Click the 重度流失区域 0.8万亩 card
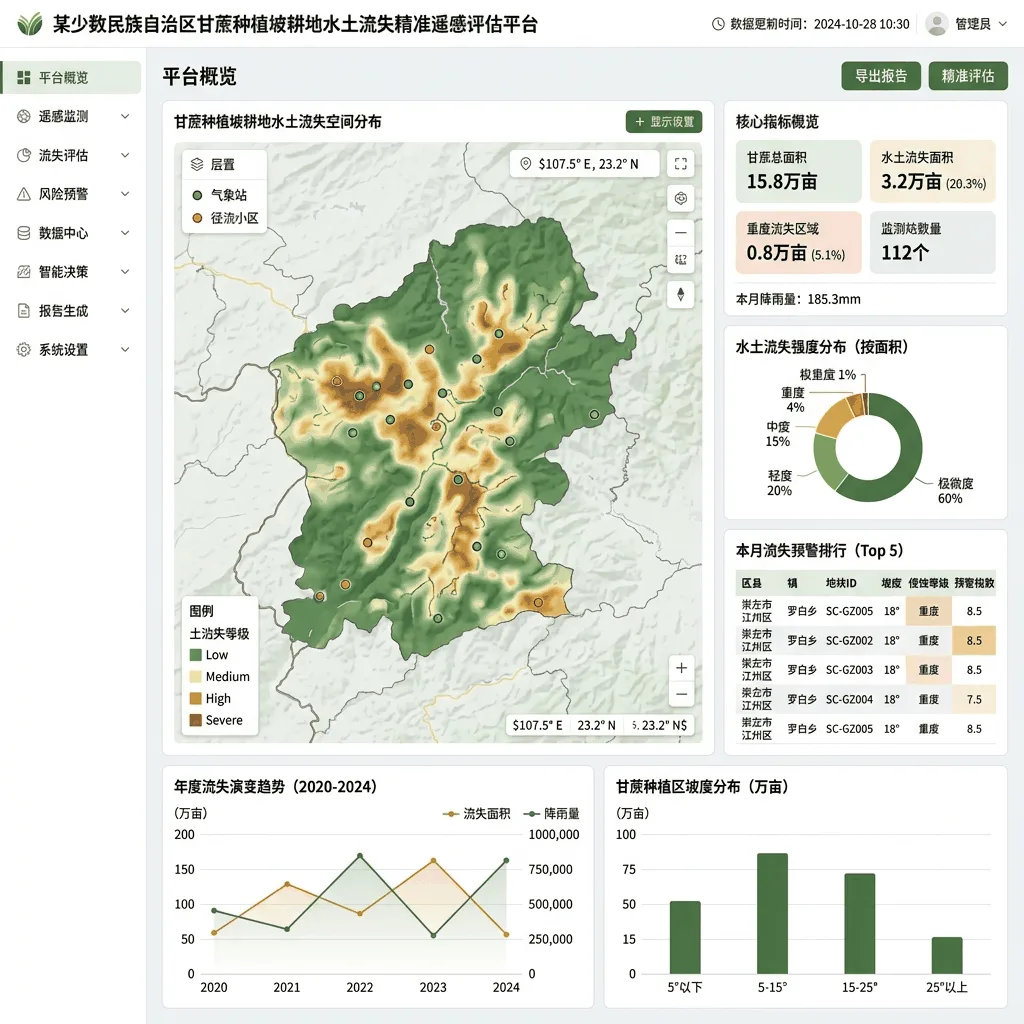1024x1024 pixels. click(x=799, y=242)
